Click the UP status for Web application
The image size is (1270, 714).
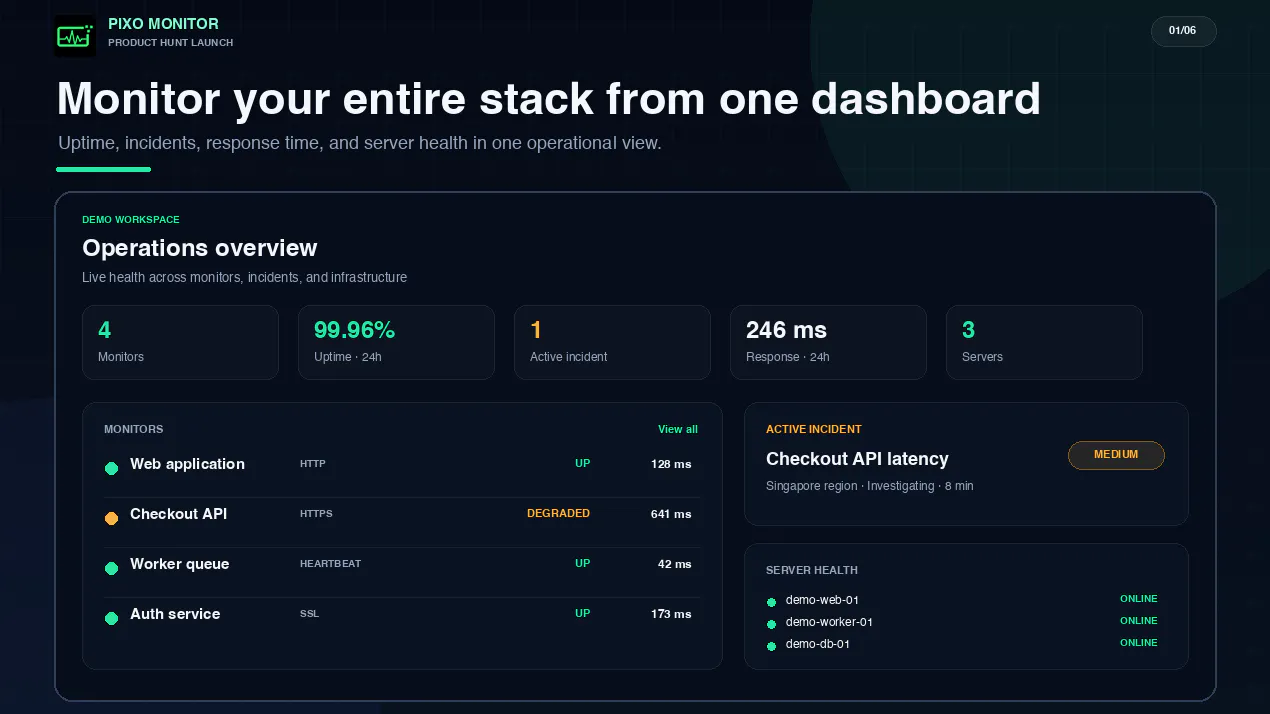(582, 463)
